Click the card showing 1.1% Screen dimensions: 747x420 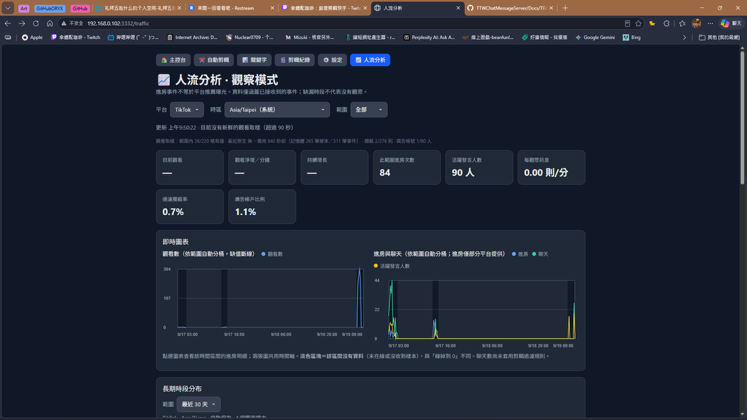262,207
